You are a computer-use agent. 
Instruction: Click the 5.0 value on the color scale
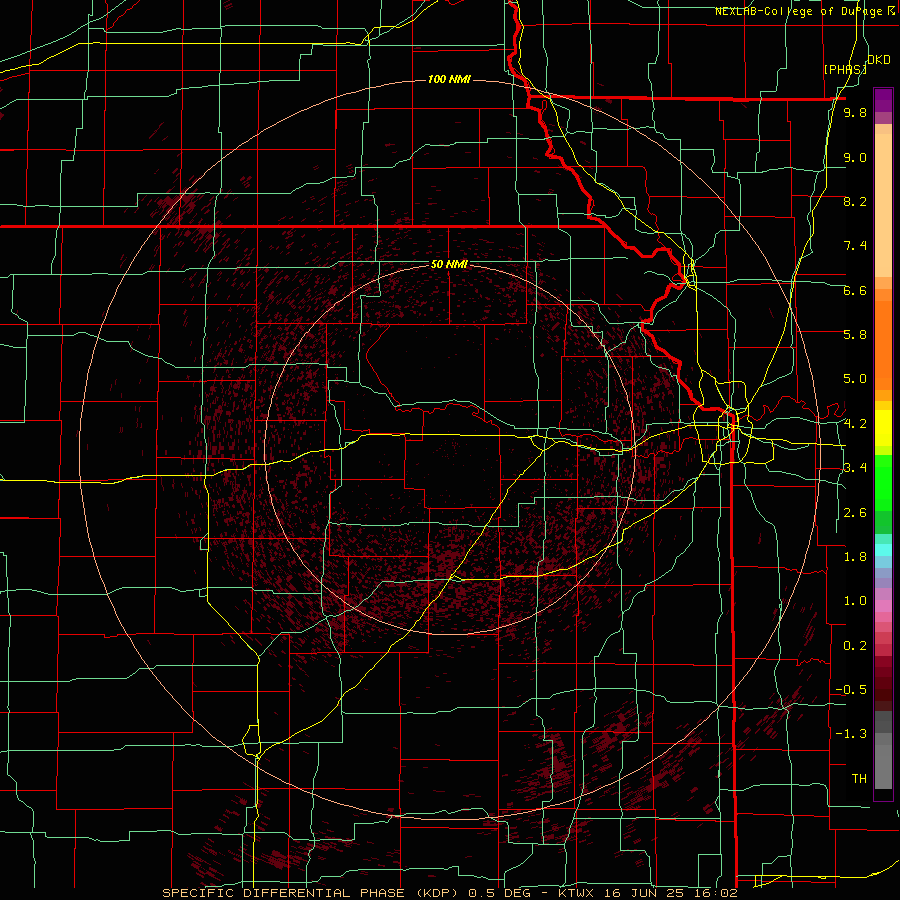pos(855,379)
